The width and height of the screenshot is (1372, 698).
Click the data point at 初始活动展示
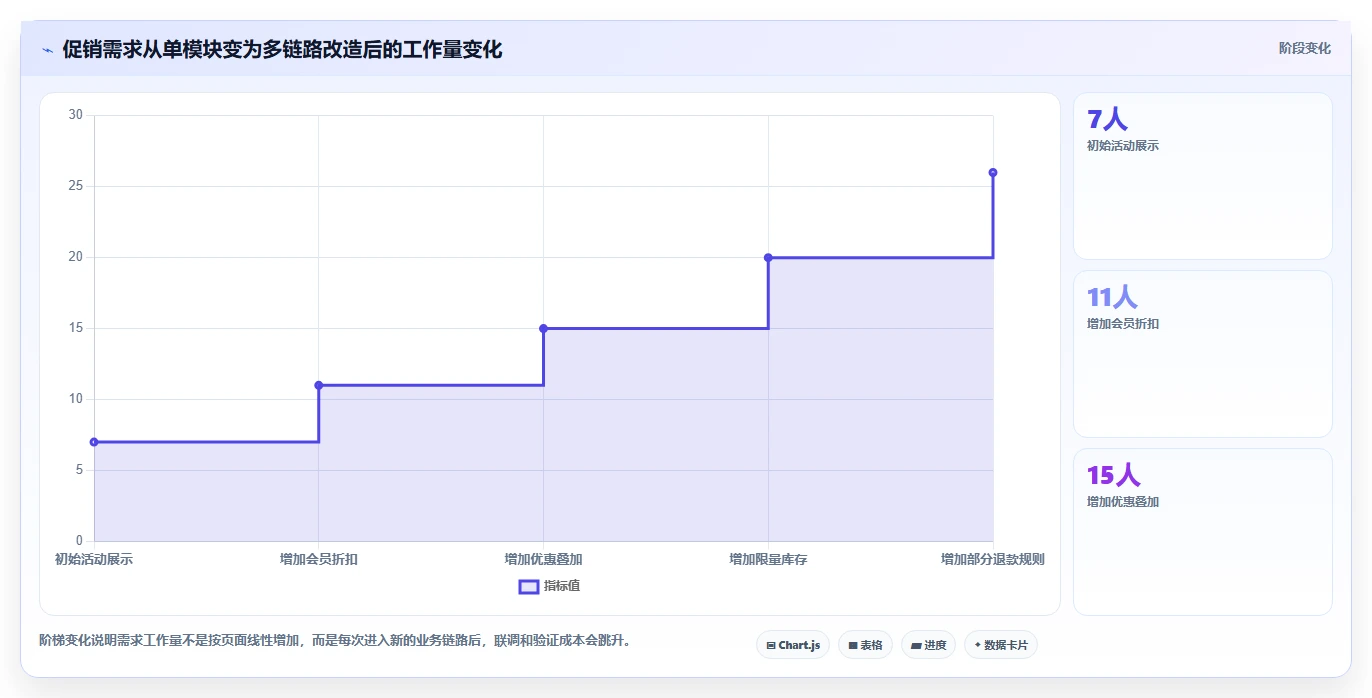tap(94, 442)
